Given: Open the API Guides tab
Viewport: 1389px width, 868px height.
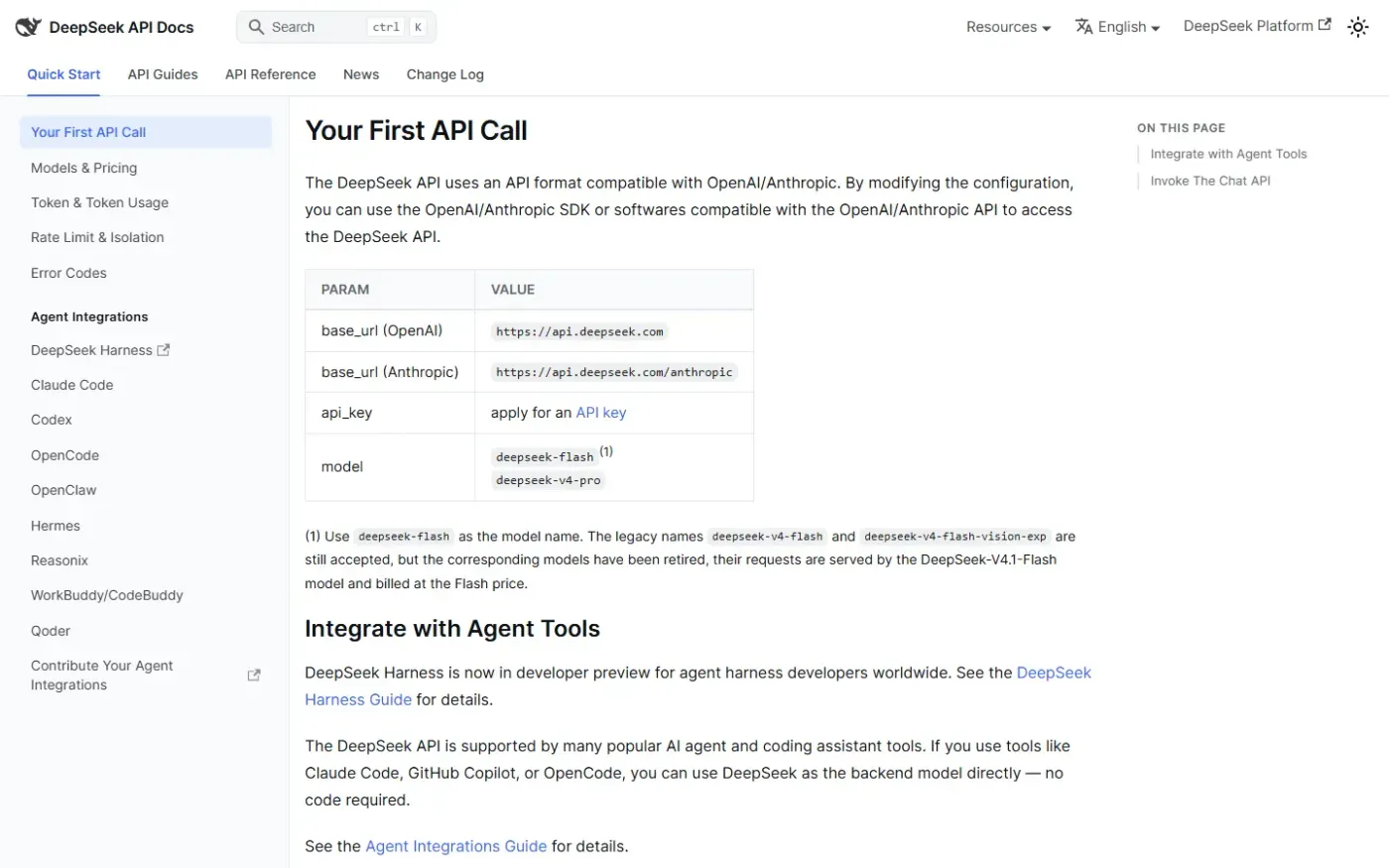Looking at the screenshot, I should pos(163,74).
